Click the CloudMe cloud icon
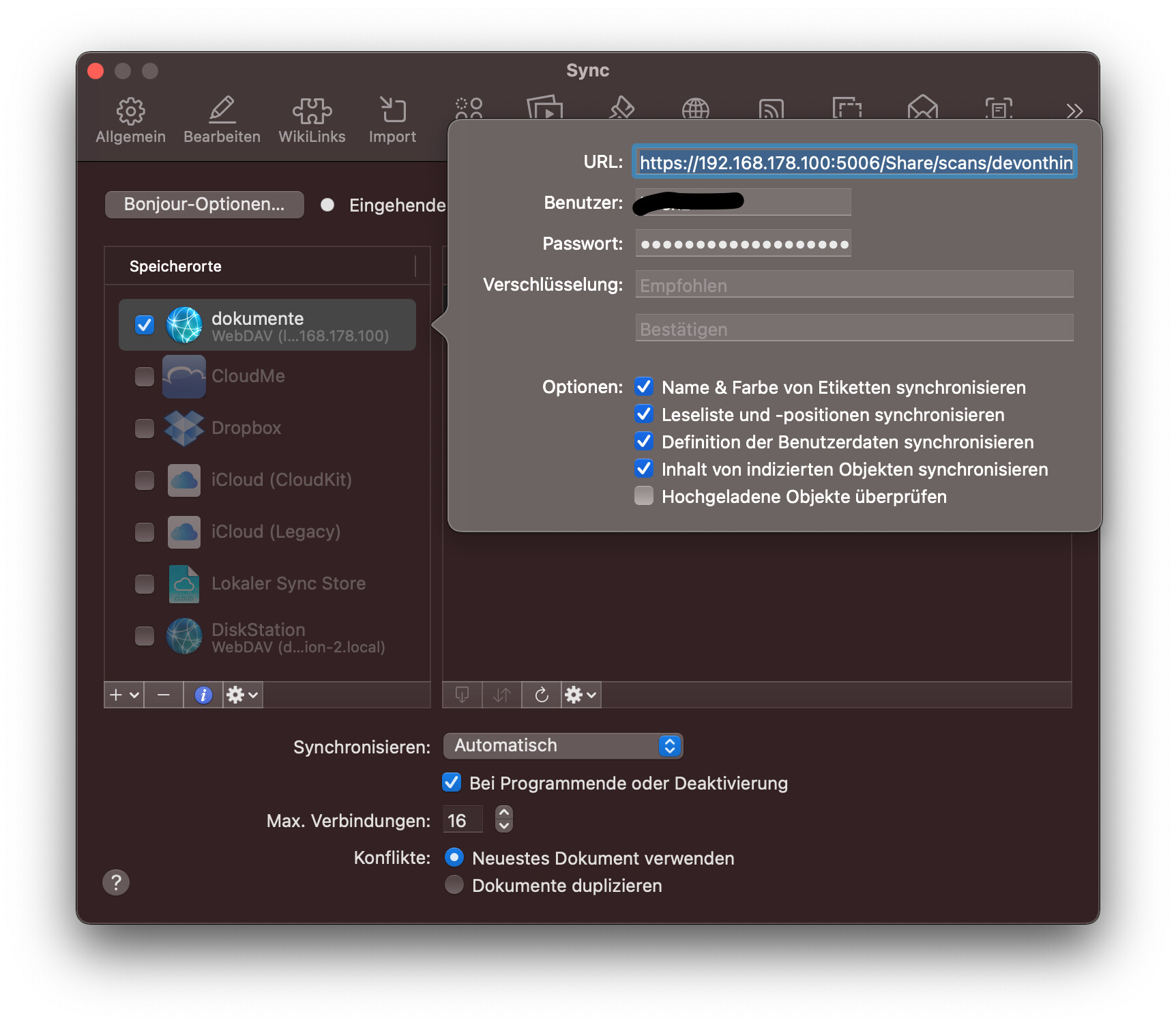 tap(184, 377)
